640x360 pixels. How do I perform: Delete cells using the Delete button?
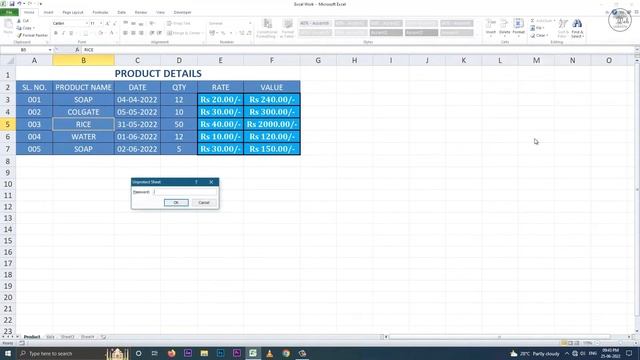[504, 28]
